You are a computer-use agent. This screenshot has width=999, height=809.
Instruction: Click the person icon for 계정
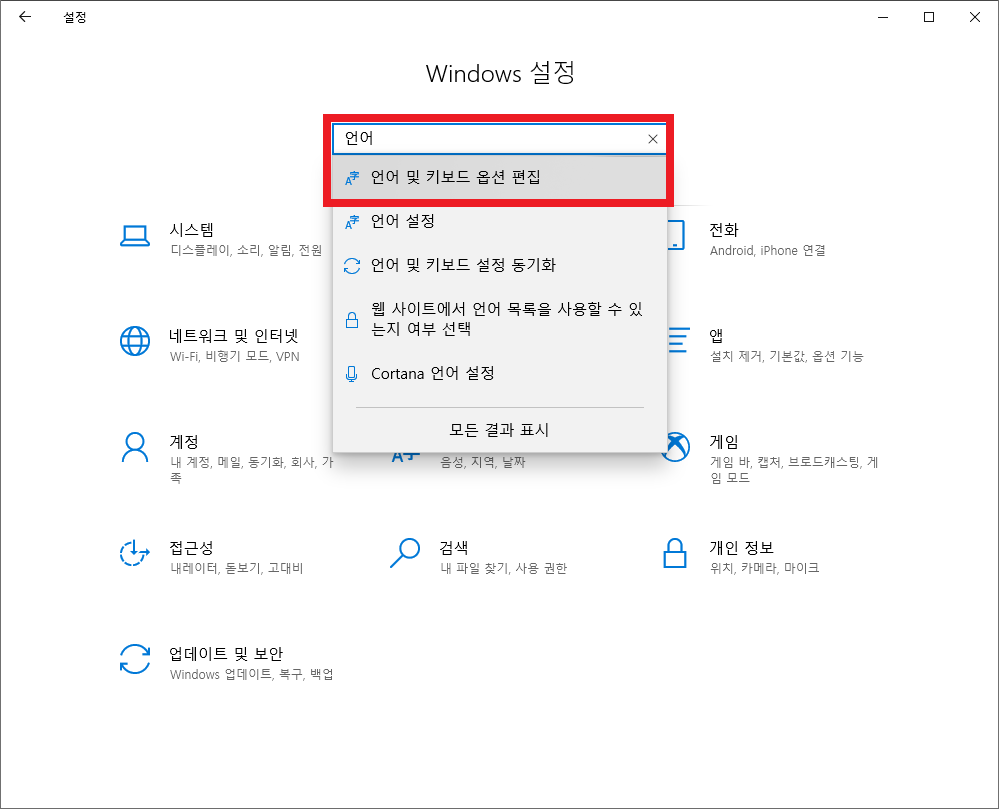[135, 447]
